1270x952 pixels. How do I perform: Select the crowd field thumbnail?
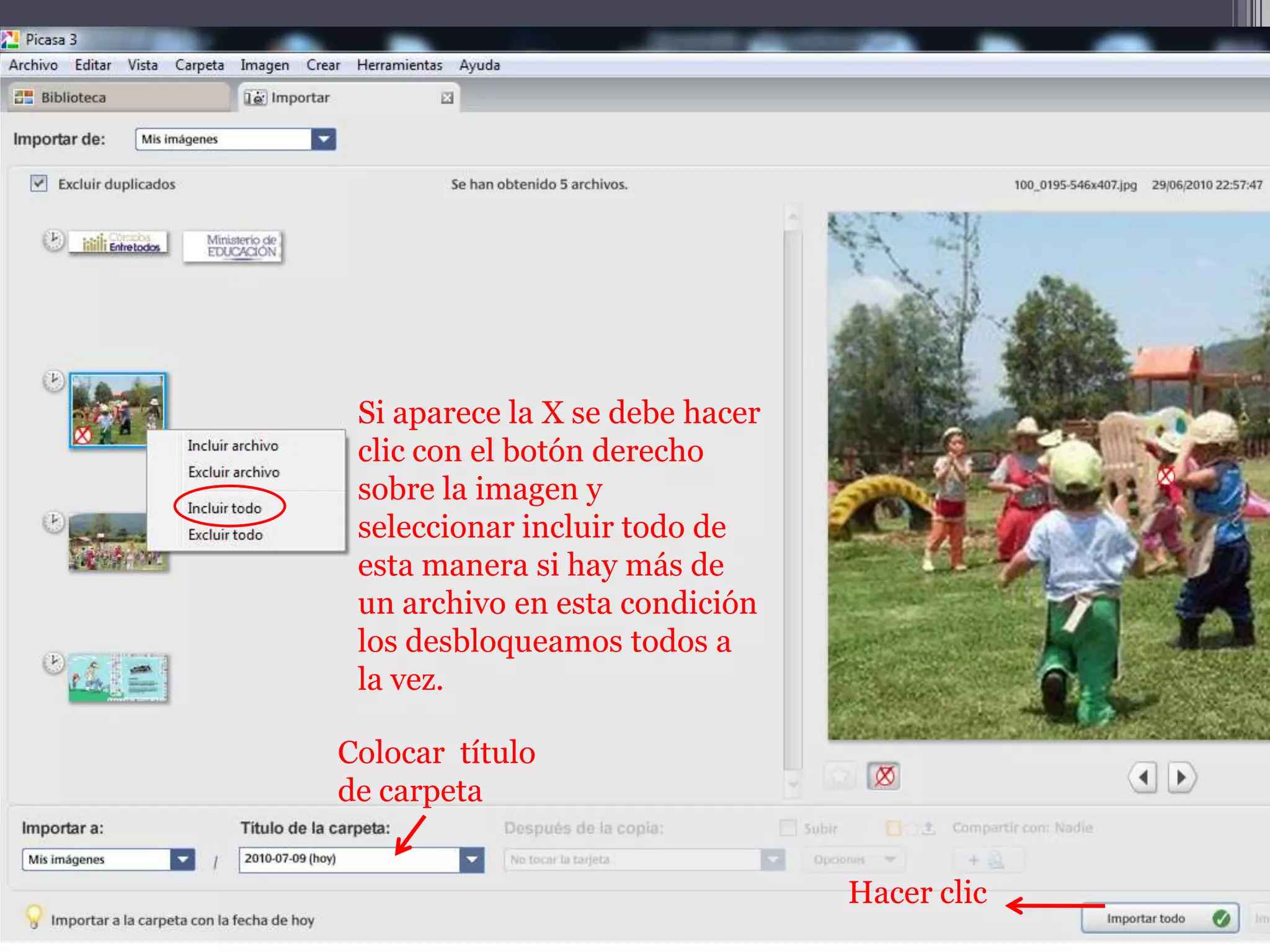pos(109,542)
